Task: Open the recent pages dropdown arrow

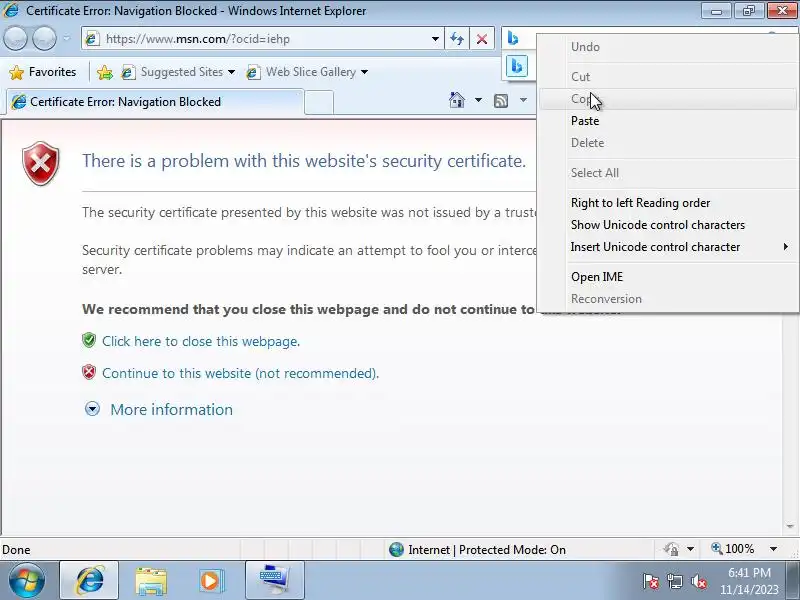Action: coord(67,39)
